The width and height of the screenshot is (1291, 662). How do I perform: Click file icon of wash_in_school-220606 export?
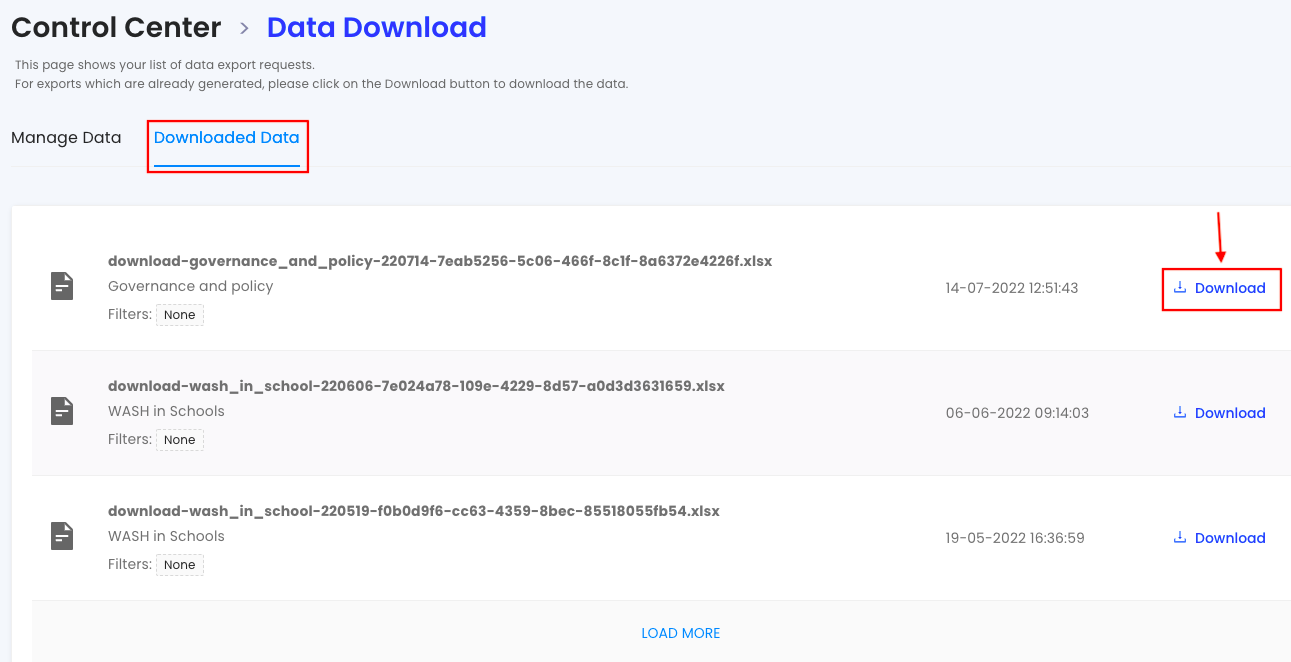click(63, 411)
